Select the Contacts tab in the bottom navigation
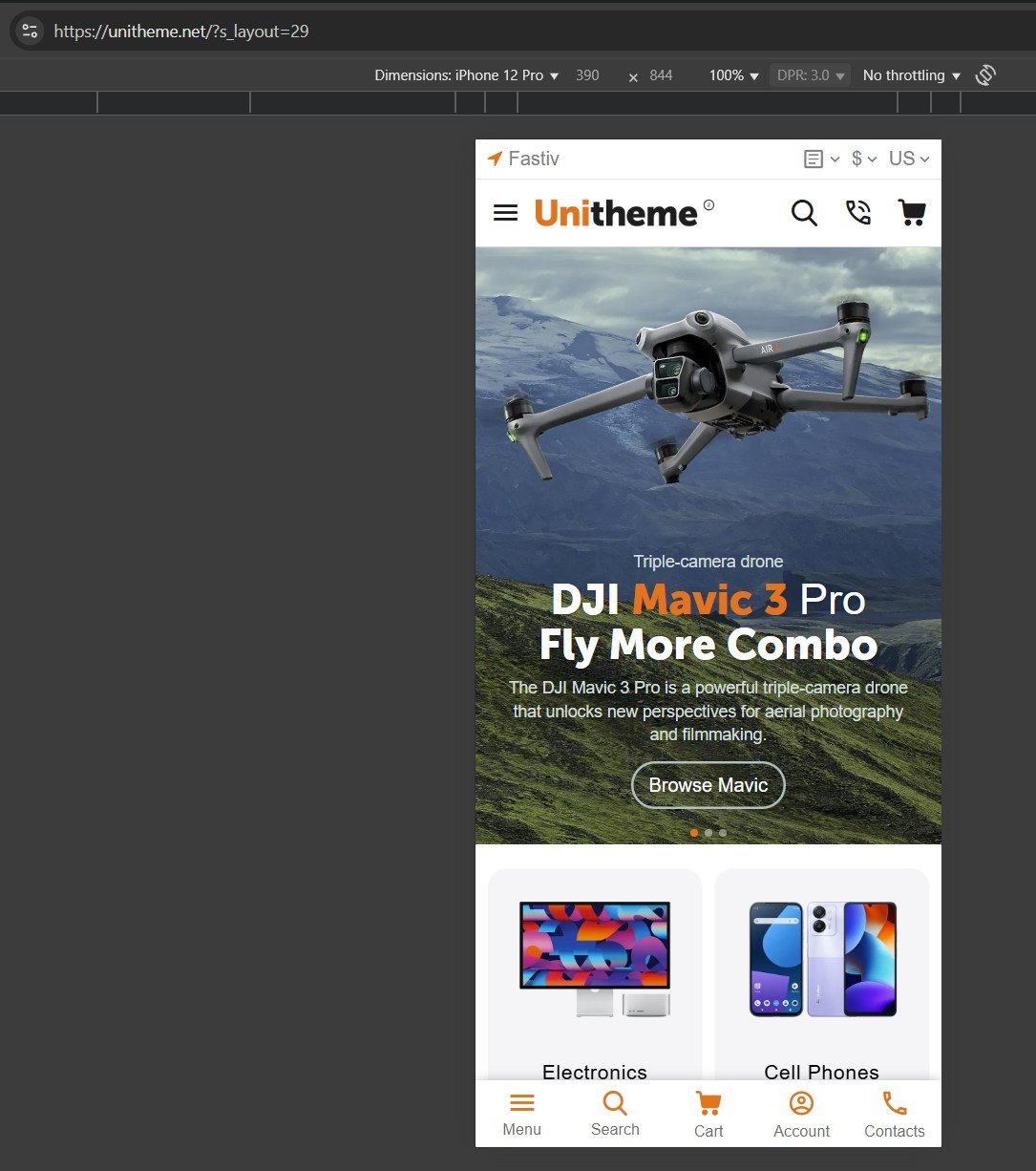This screenshot has height=1171, width=1036. click(x=895, y=1115)
